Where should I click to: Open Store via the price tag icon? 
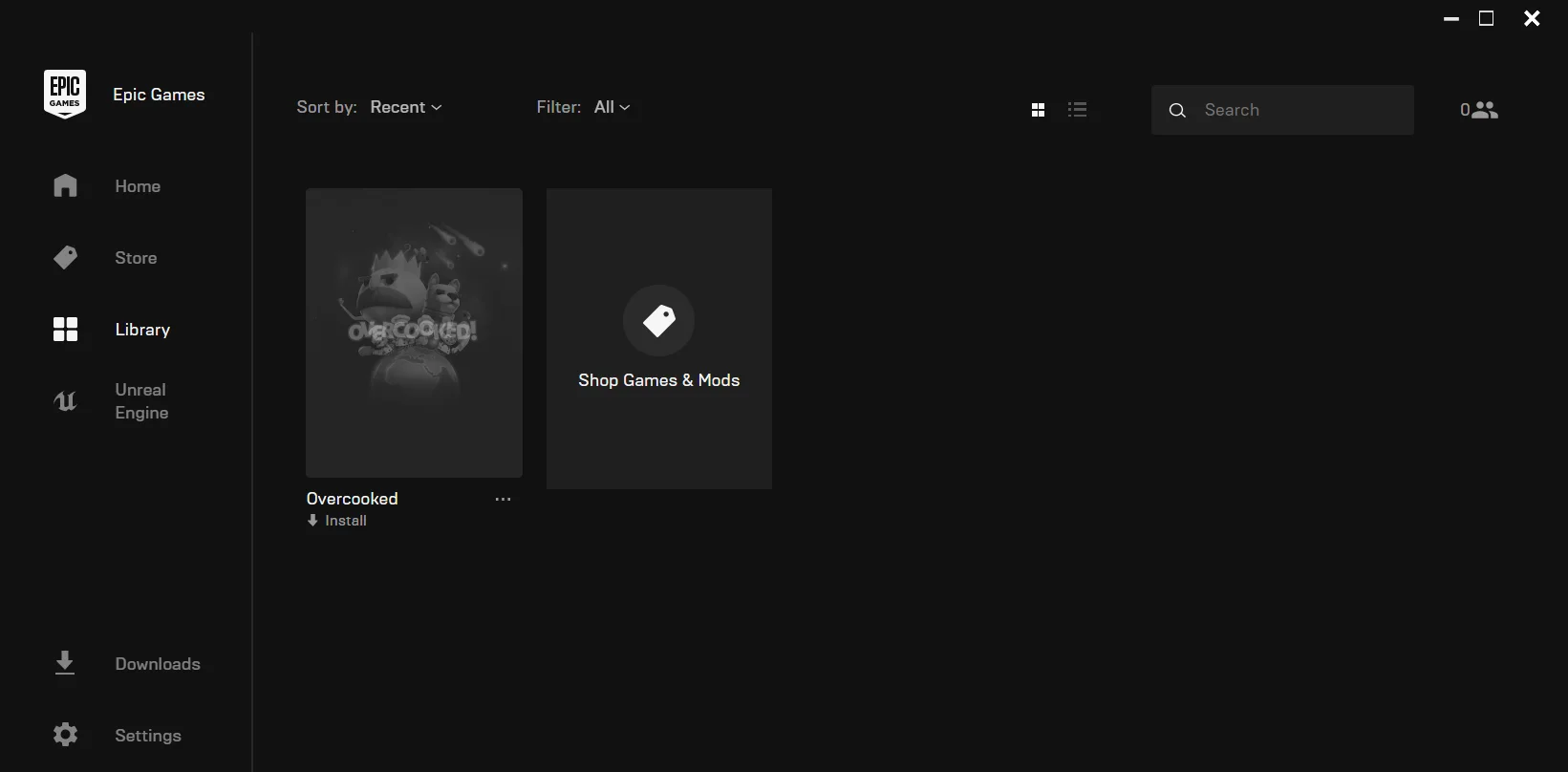click(65, 257)
